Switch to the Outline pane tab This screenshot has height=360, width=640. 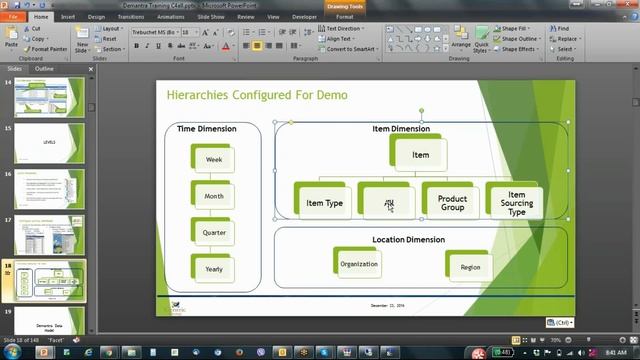point(44,69)
